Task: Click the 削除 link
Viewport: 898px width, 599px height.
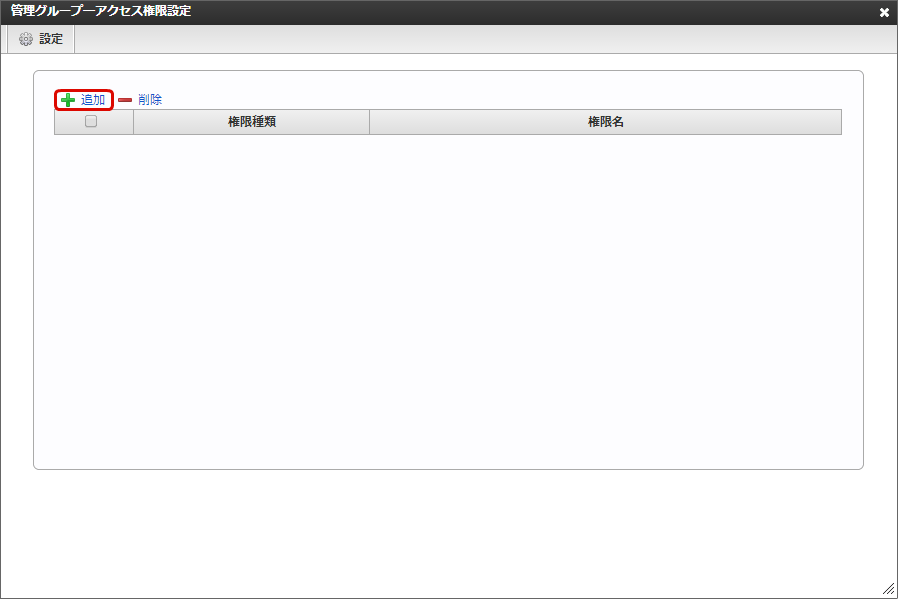Action: click(150, 100)
